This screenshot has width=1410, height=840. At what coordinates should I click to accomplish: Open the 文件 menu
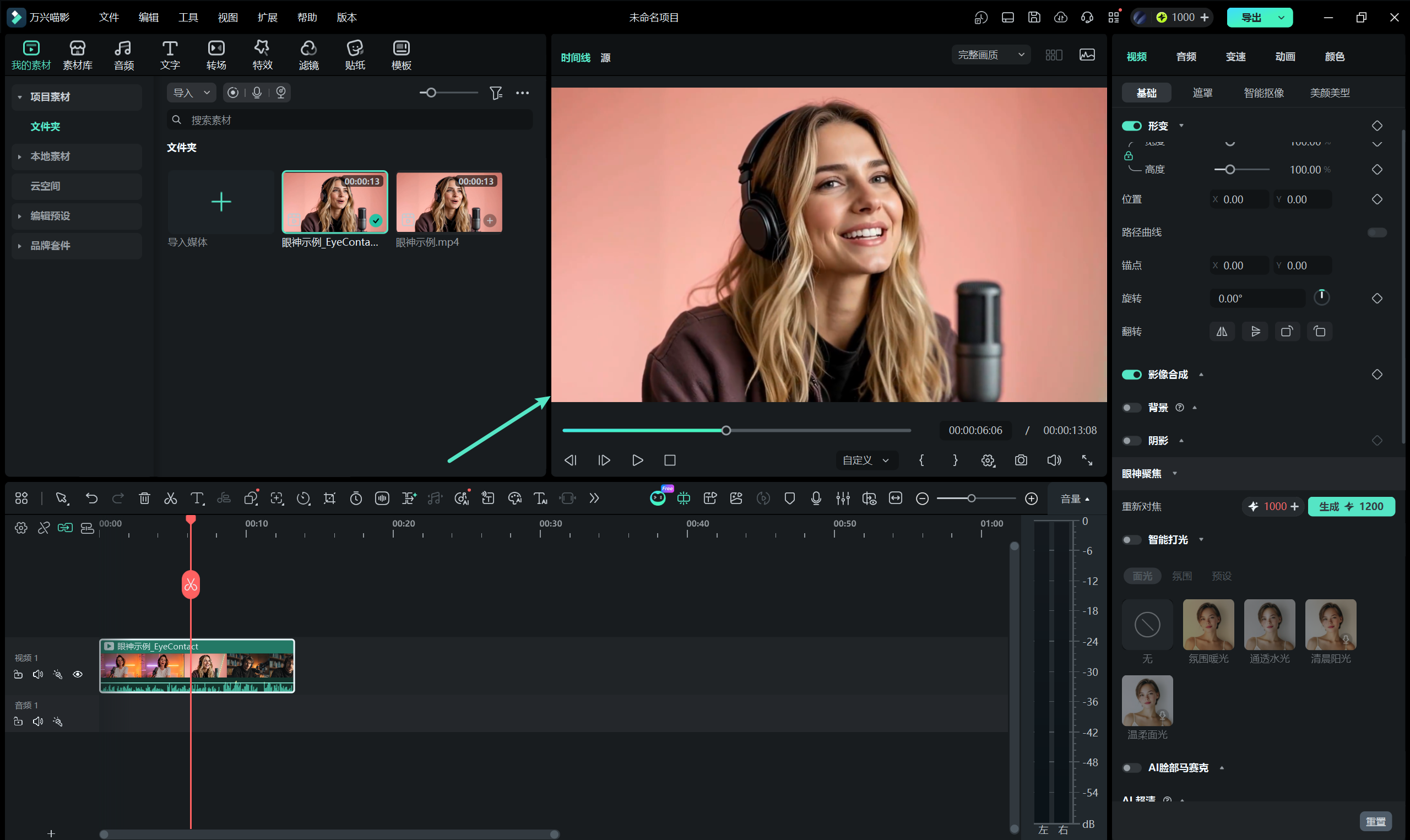[x=109, y=18]
